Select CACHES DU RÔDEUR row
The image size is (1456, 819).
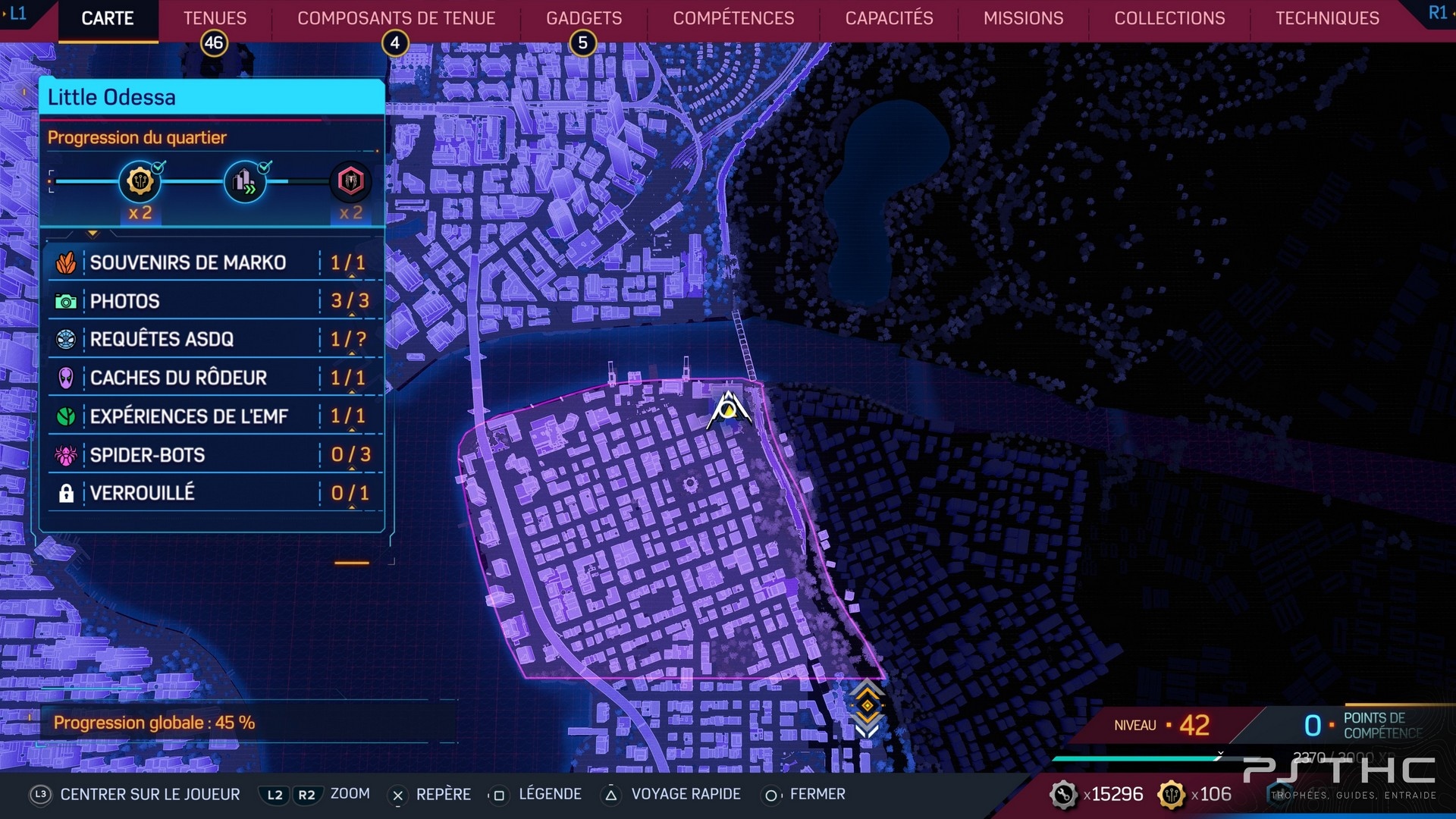click(215, 378)
